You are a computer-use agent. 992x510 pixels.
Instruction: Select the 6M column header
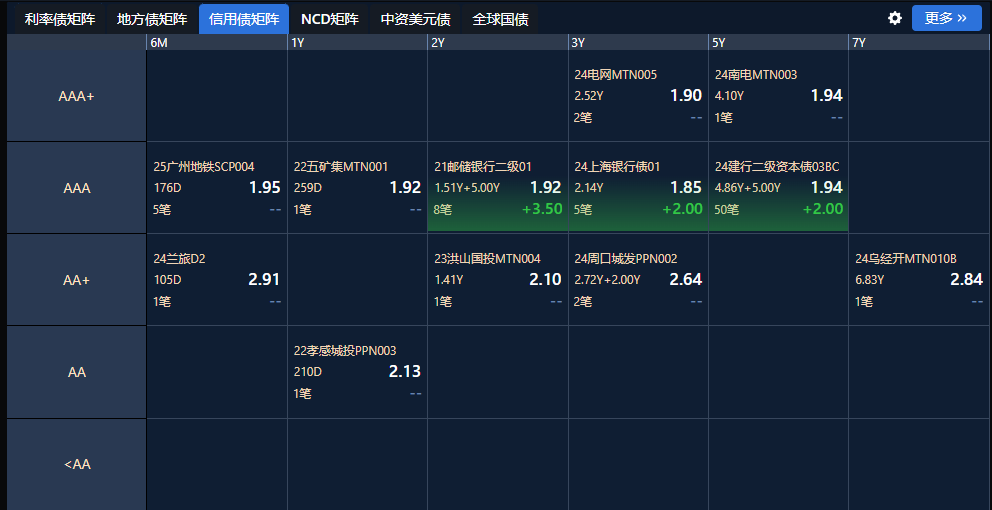217,42
